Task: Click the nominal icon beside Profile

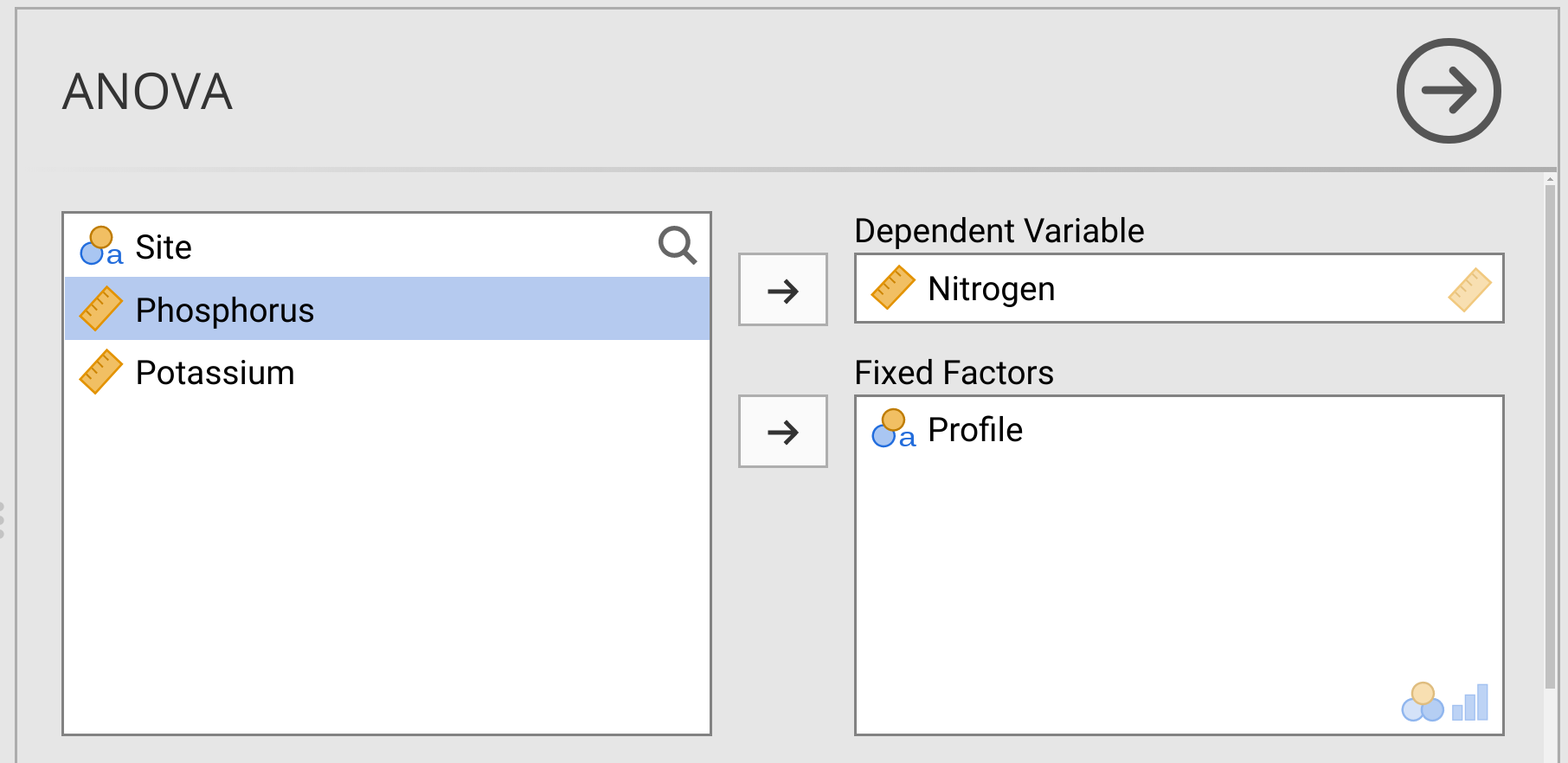Action: point(893,429)
